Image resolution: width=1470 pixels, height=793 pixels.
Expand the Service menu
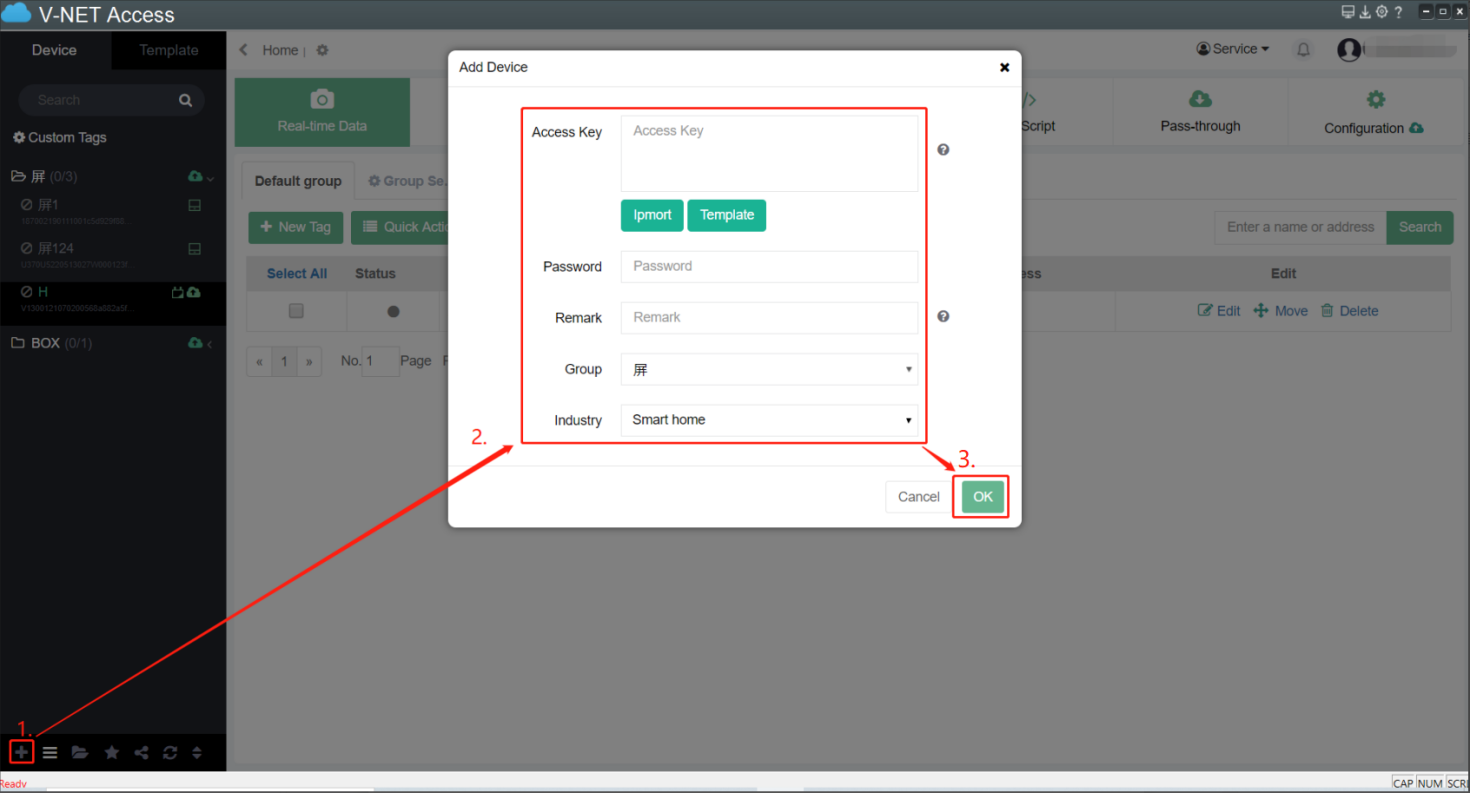1233,49
